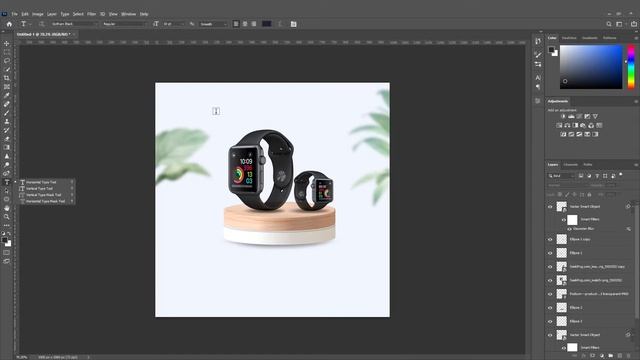Open the font style dropdown
Screen dimensions: 640x360
coord(124,24)
